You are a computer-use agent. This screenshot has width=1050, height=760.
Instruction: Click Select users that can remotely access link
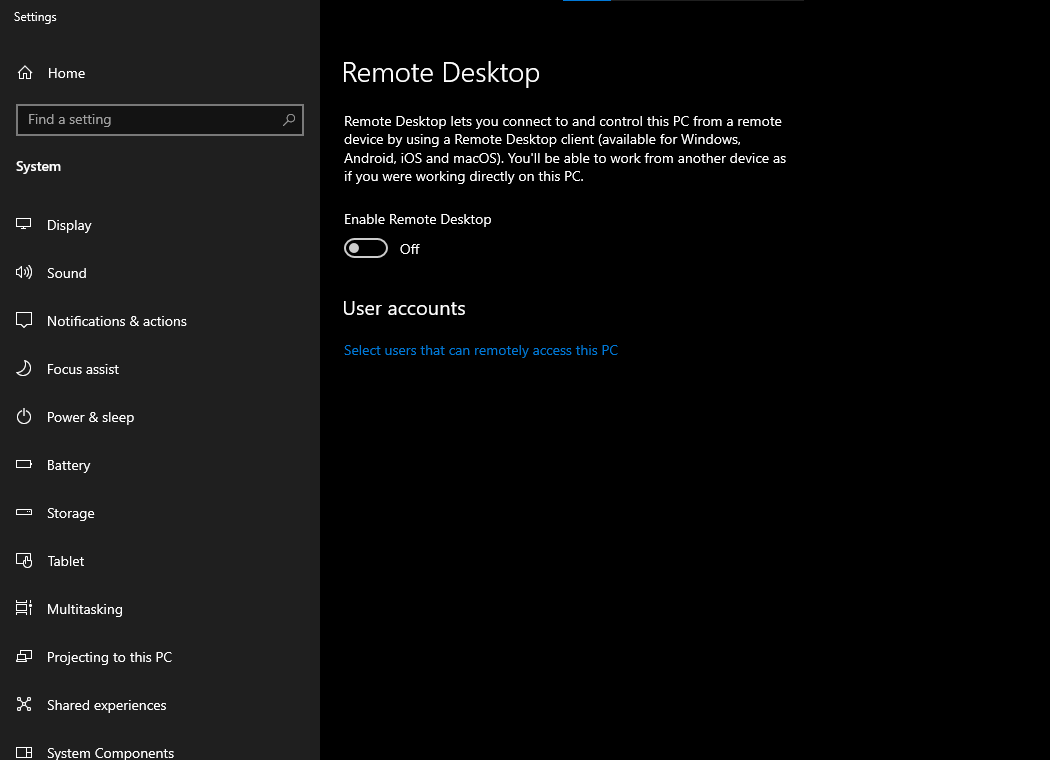coord(481,350)
